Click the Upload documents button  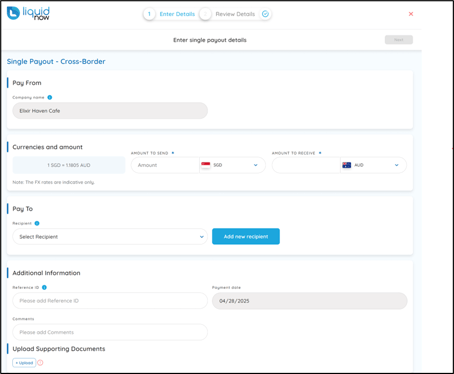(24, 363)
